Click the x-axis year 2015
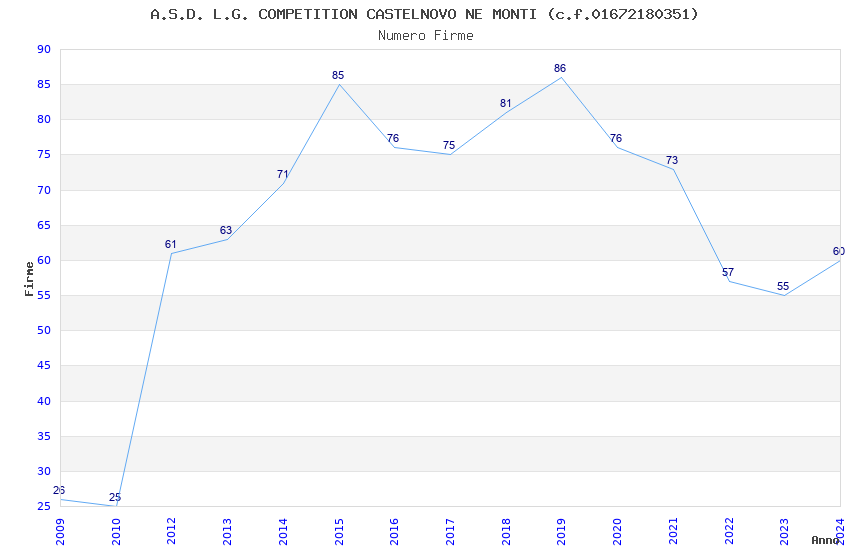The height and width of the screenshot is (550, 850). pyautogui.click(x=339, y=532)
